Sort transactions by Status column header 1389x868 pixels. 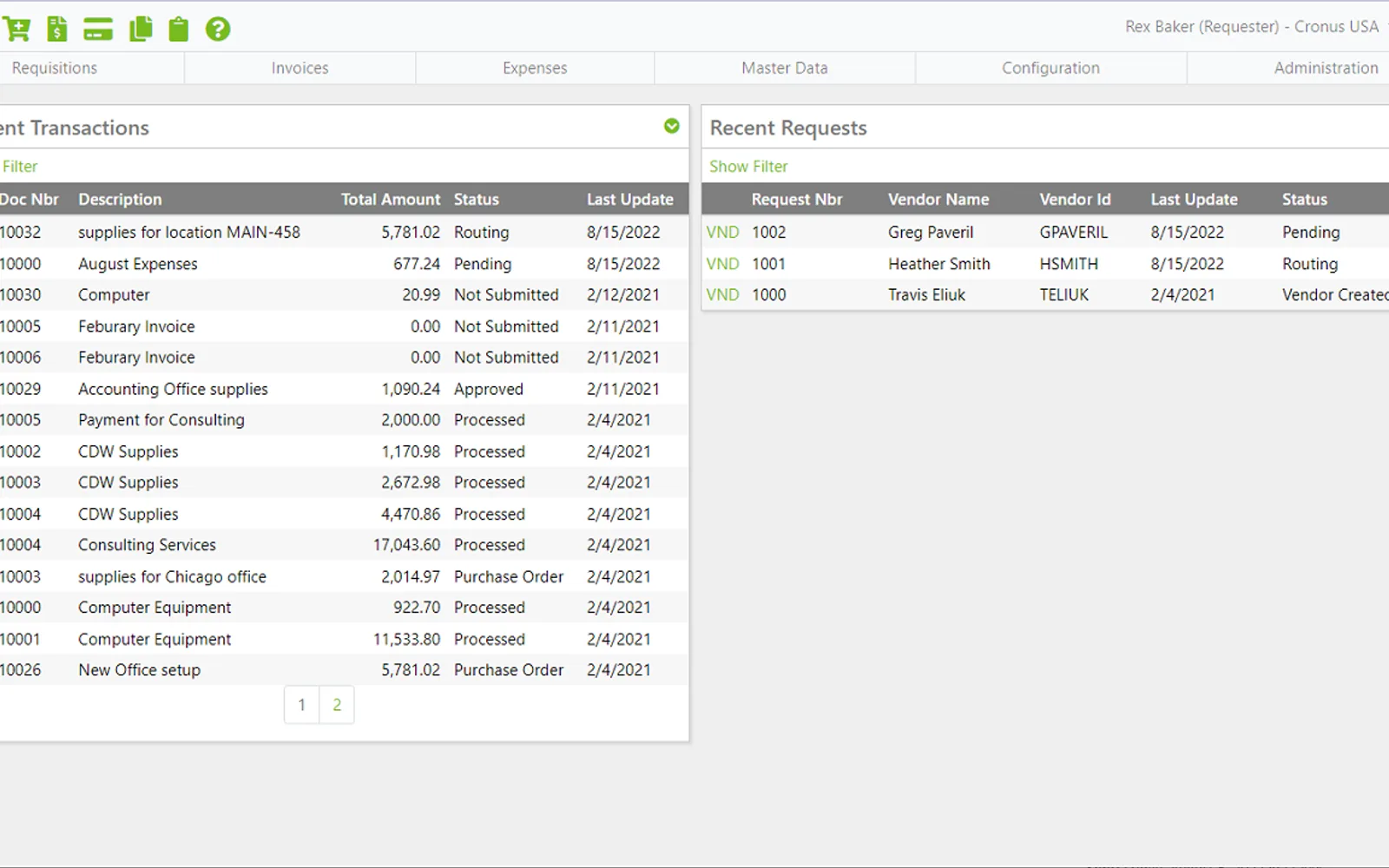coord(477,200)
